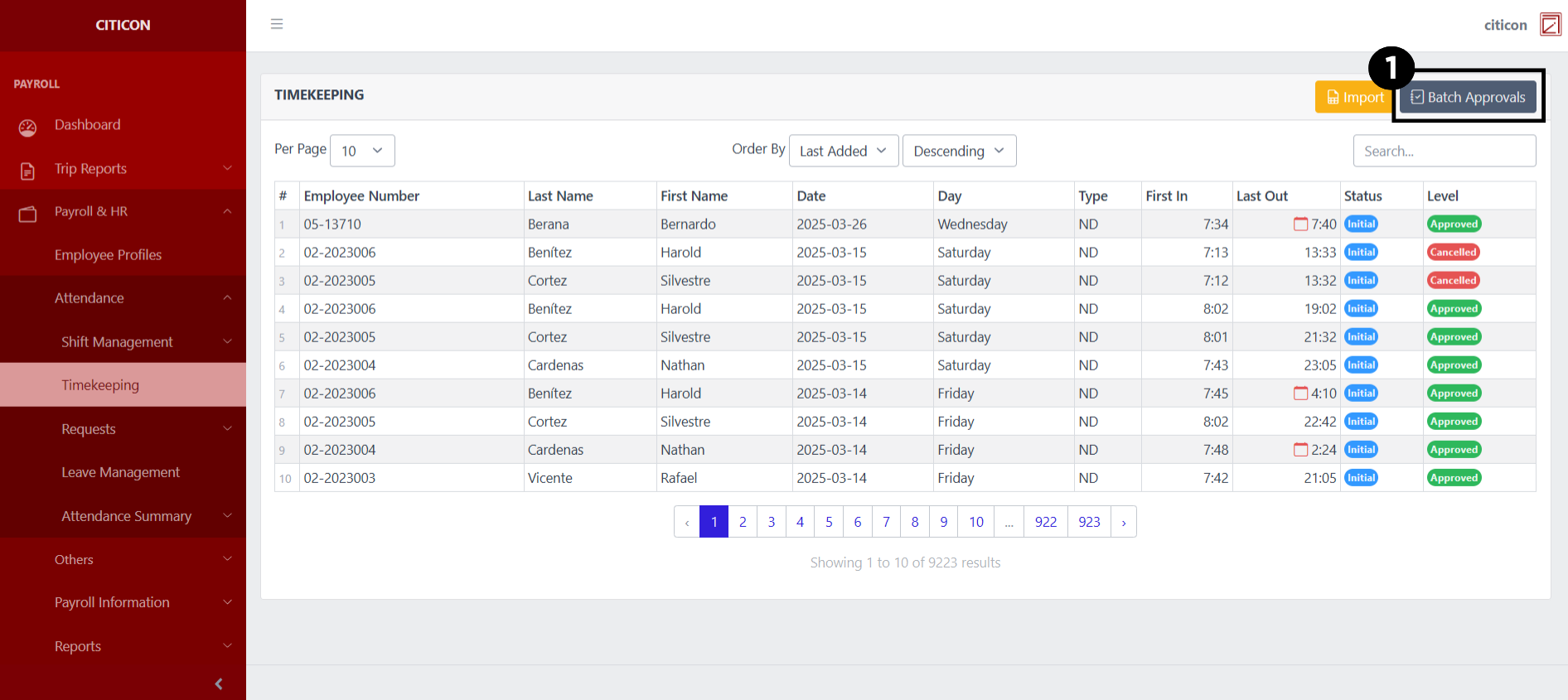Click the Trip Reports document icon
The height and width of the screenshot is (700, 1568).
coord(27,171)
